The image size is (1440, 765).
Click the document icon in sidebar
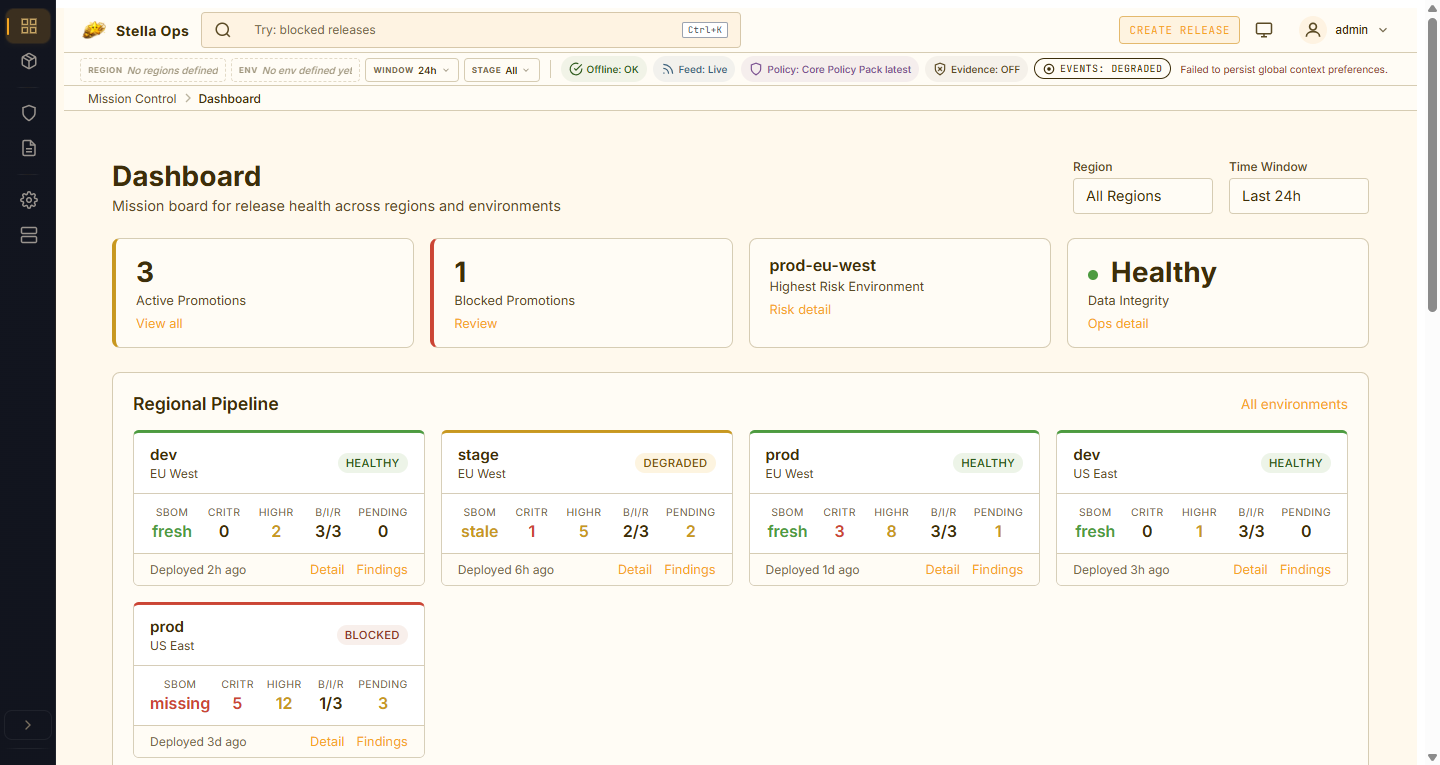point(29,148)
